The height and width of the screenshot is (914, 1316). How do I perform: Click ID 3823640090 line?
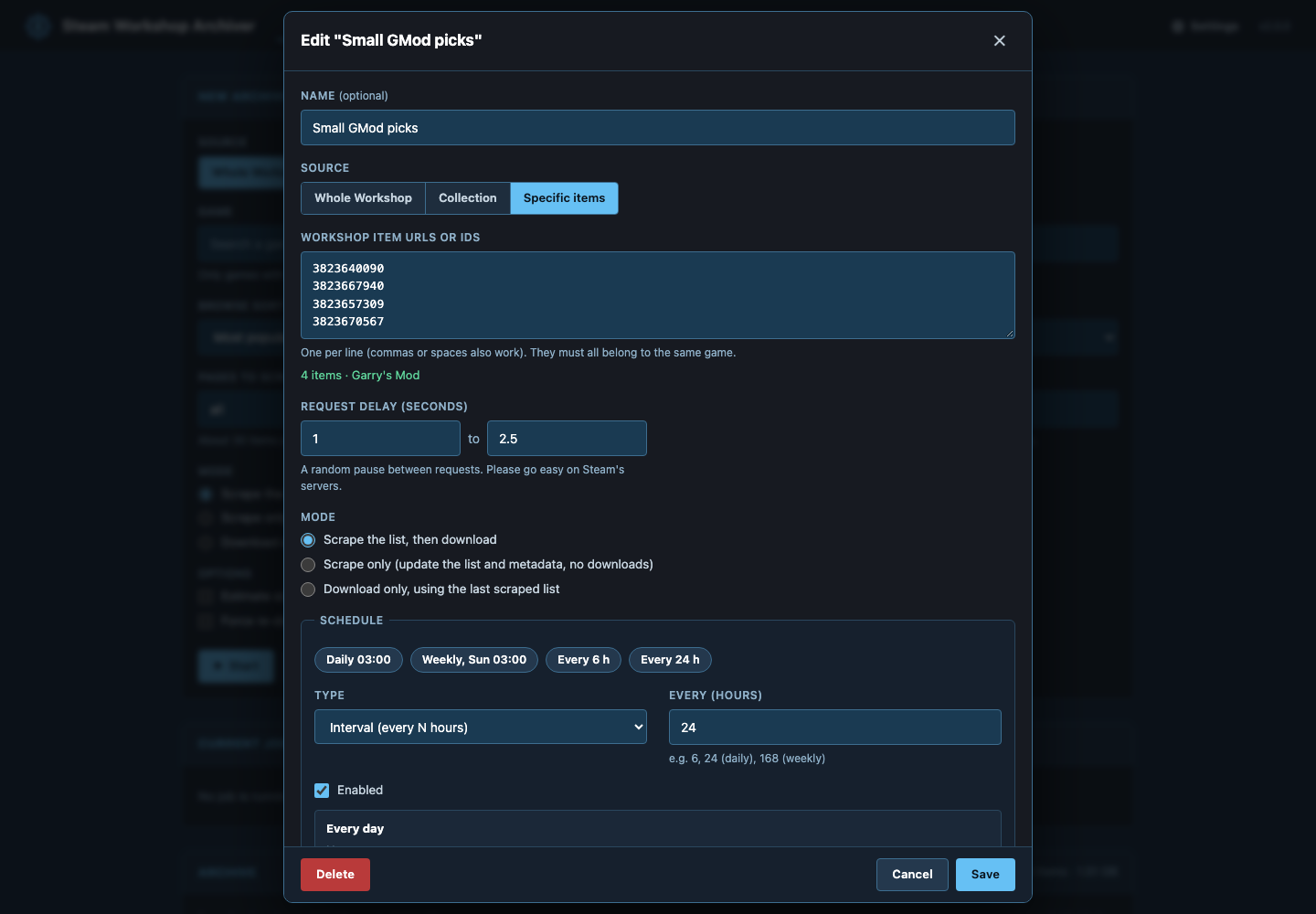pyautogui.click(x=348, y=269)
